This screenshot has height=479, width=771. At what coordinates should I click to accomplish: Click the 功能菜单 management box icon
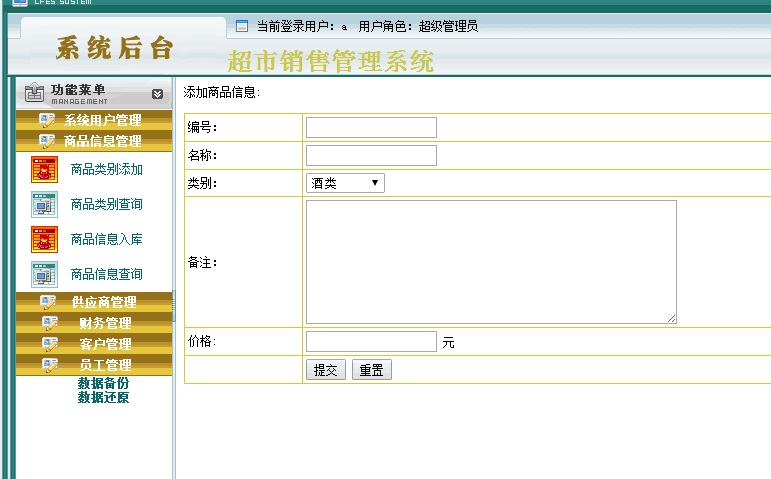tap(34, 92)
